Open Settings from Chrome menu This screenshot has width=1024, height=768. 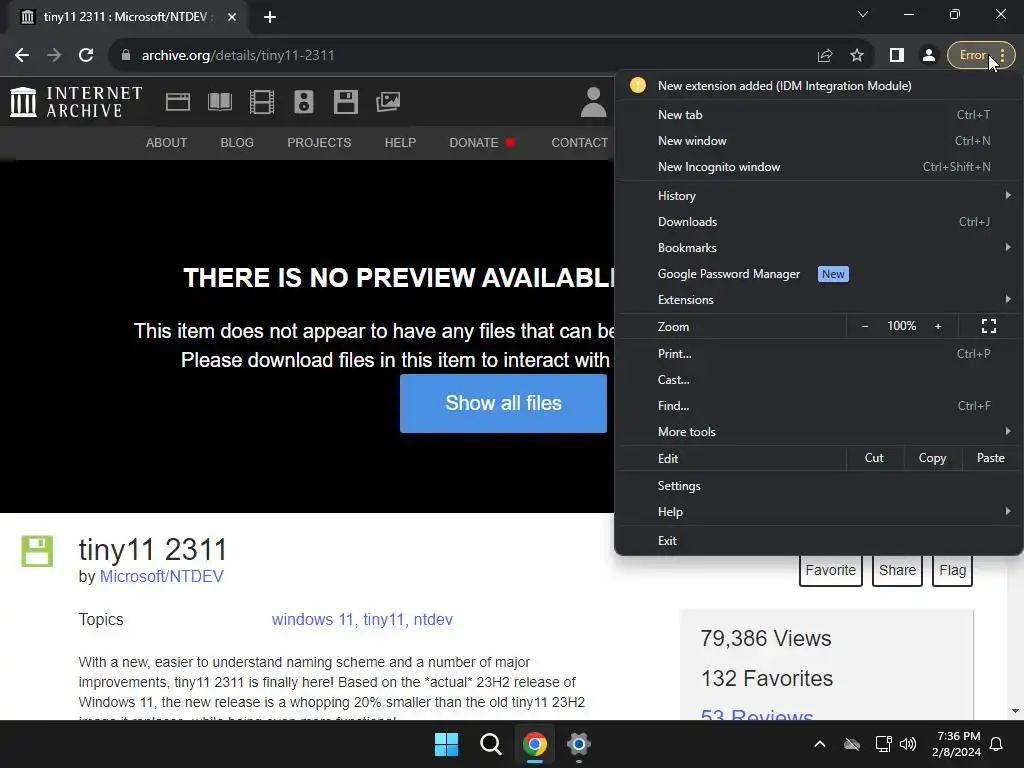click(820, 486)
